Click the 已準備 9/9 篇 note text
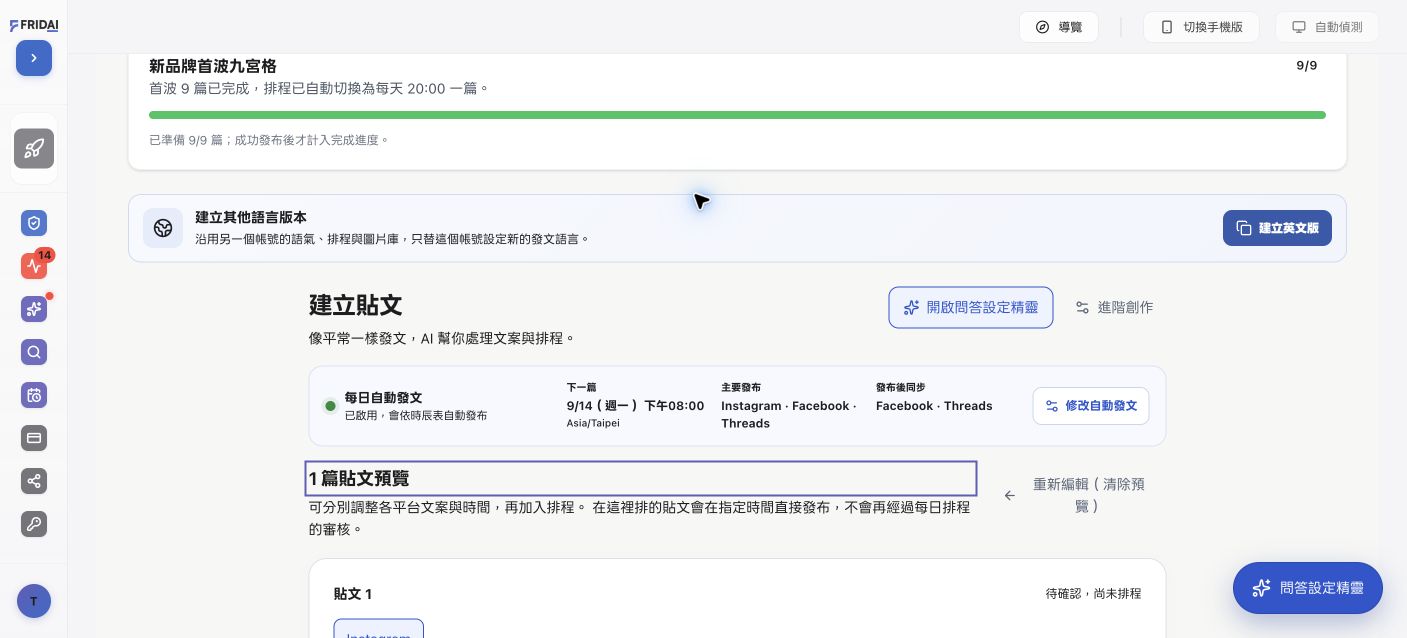The width and height of the screenshot is (1407, 638). point(269,140)
